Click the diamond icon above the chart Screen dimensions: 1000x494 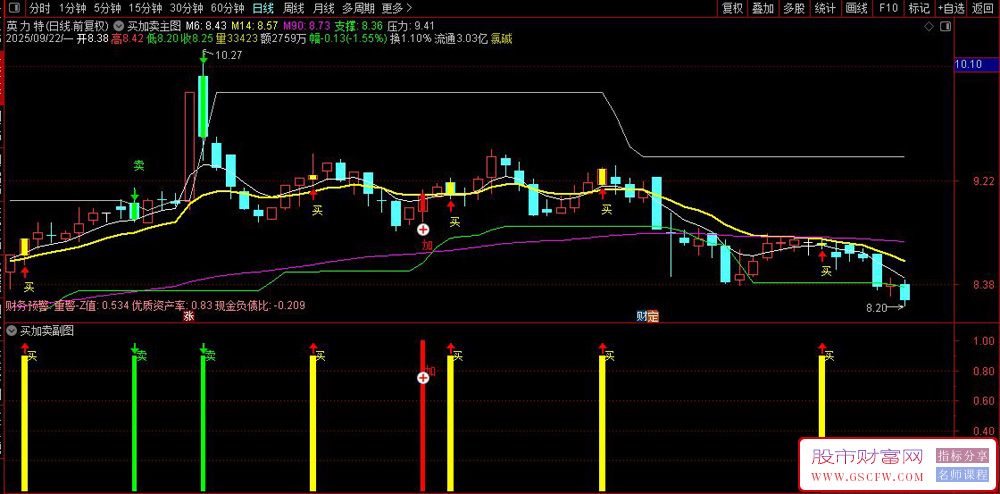click(x=928, y=27)
